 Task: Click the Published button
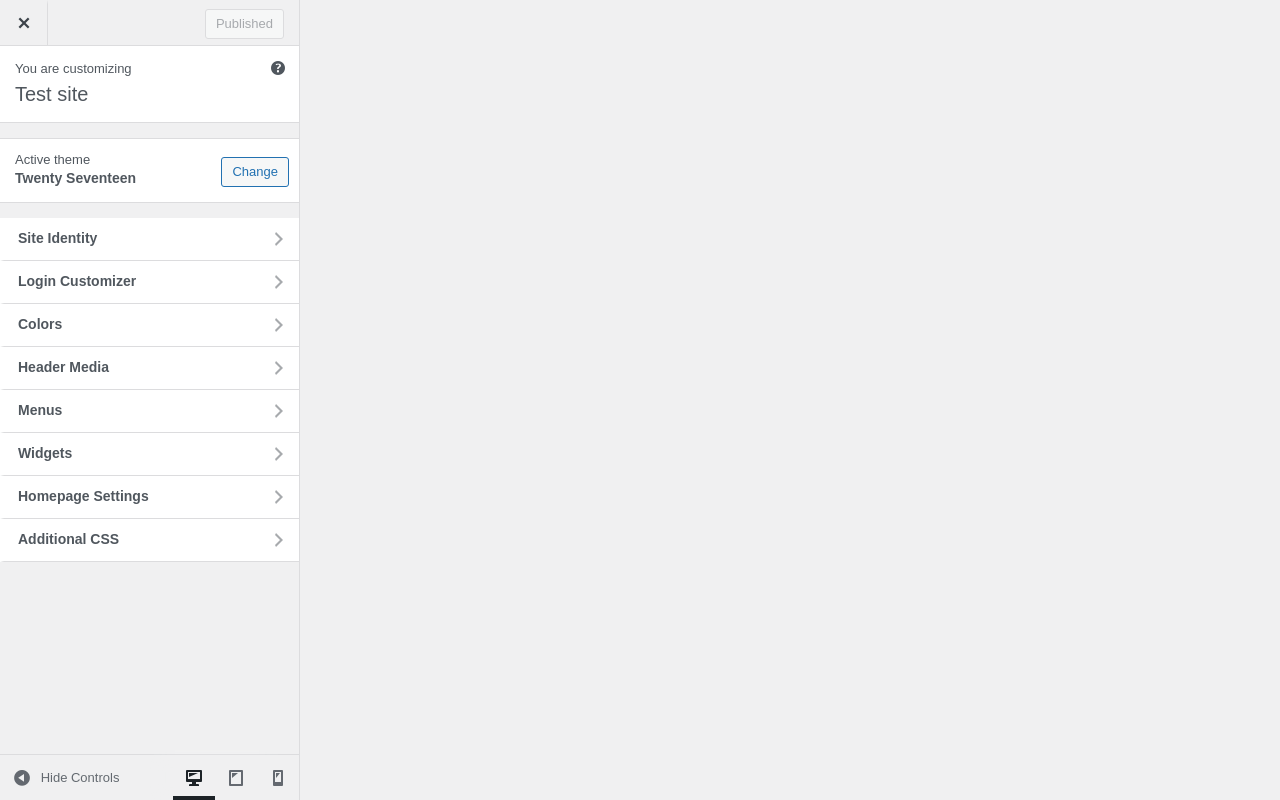tap(244, 24)
